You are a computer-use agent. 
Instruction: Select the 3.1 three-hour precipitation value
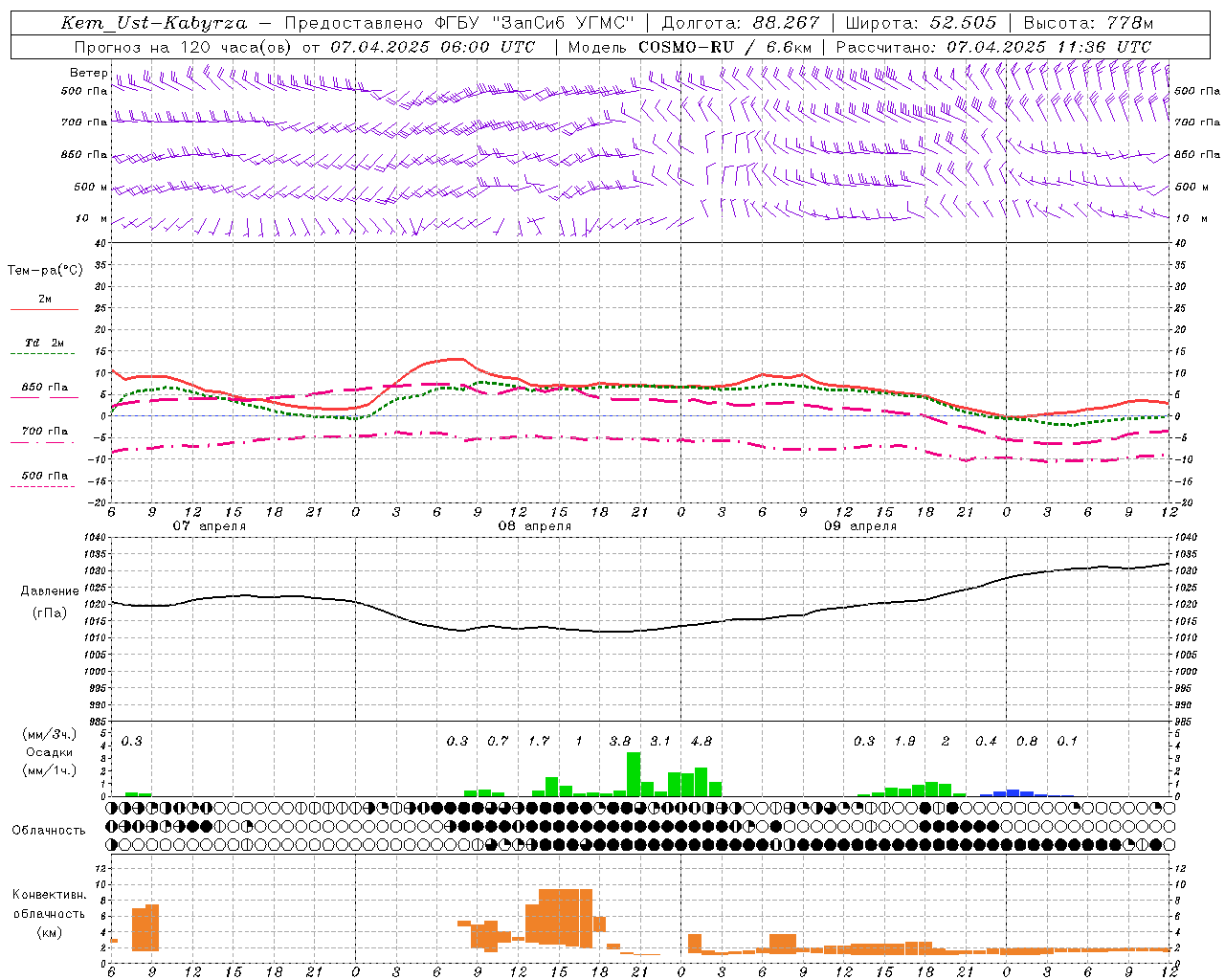(x=660, y=742)
